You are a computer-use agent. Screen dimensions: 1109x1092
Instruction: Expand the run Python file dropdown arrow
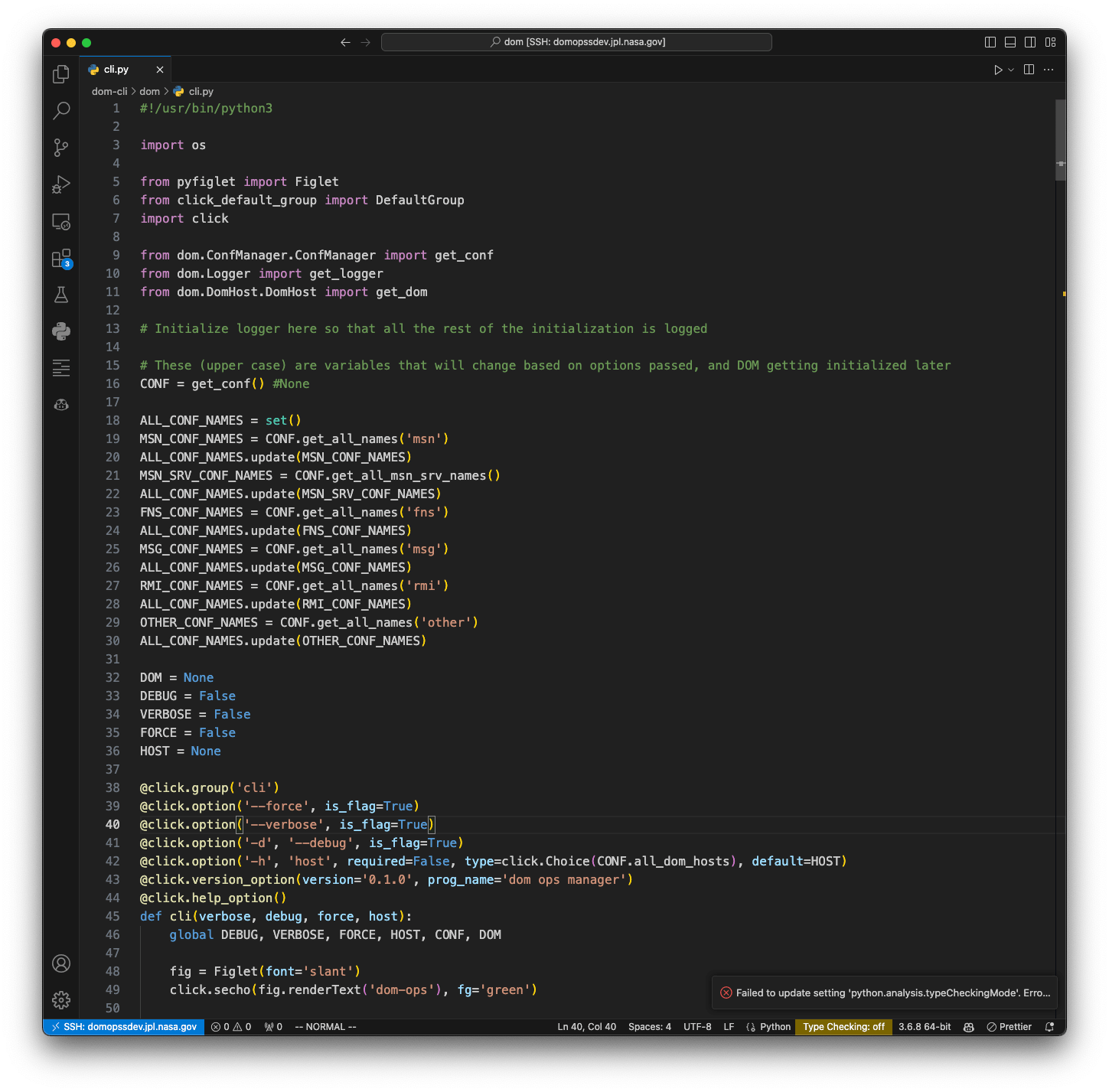click(1011, 70)
